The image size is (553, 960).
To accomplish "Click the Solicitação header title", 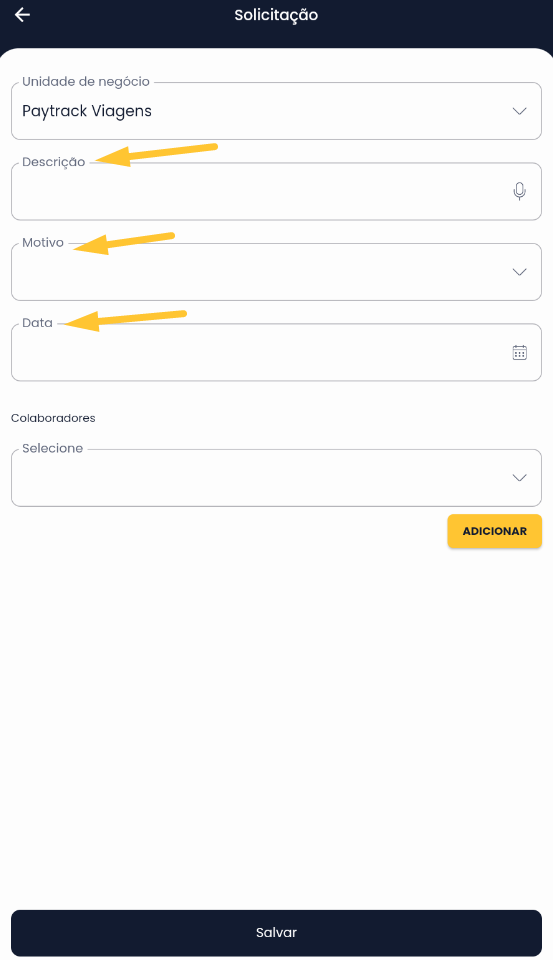I will tap(276, 15).
